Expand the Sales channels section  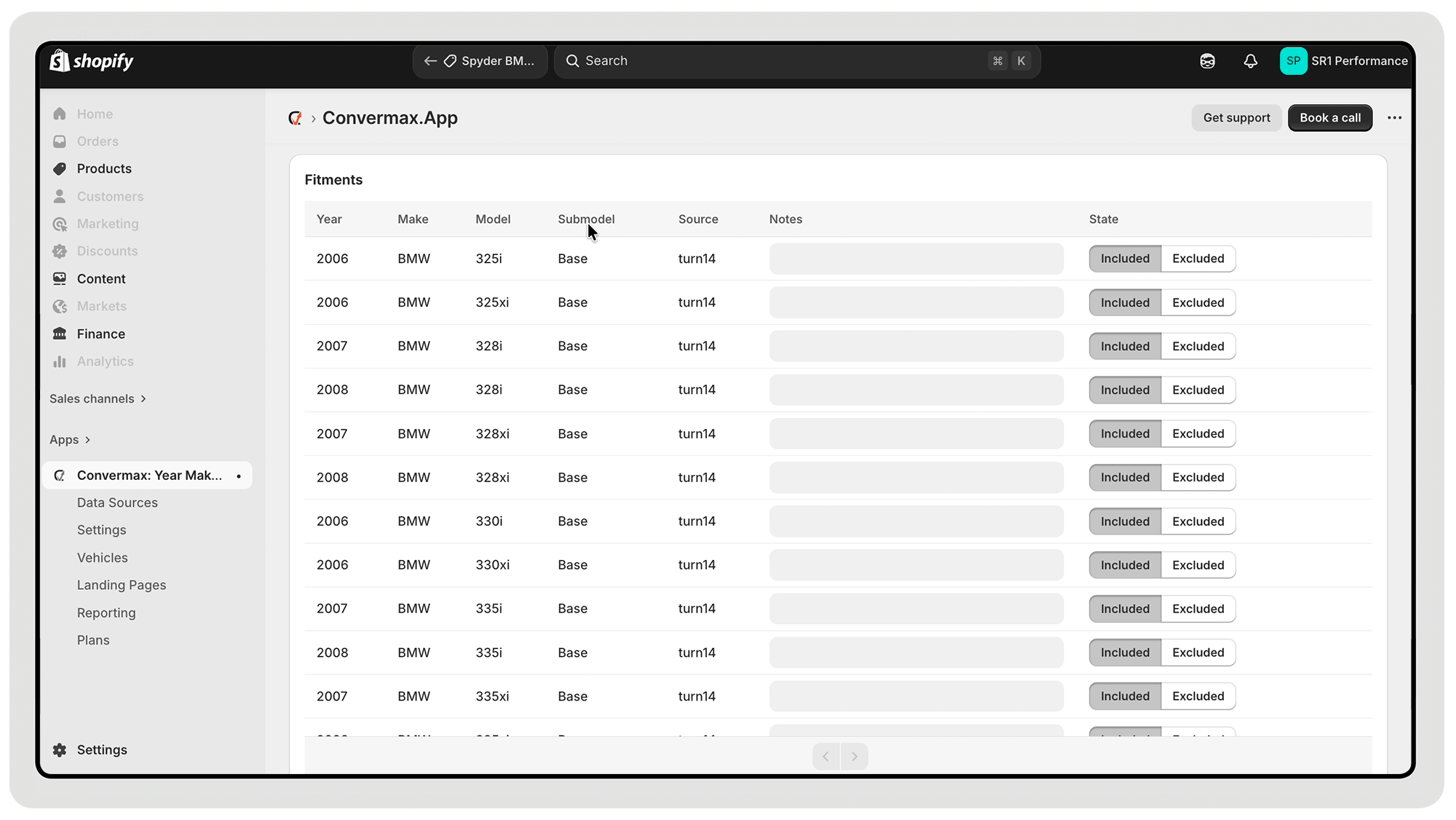point(98,399)
